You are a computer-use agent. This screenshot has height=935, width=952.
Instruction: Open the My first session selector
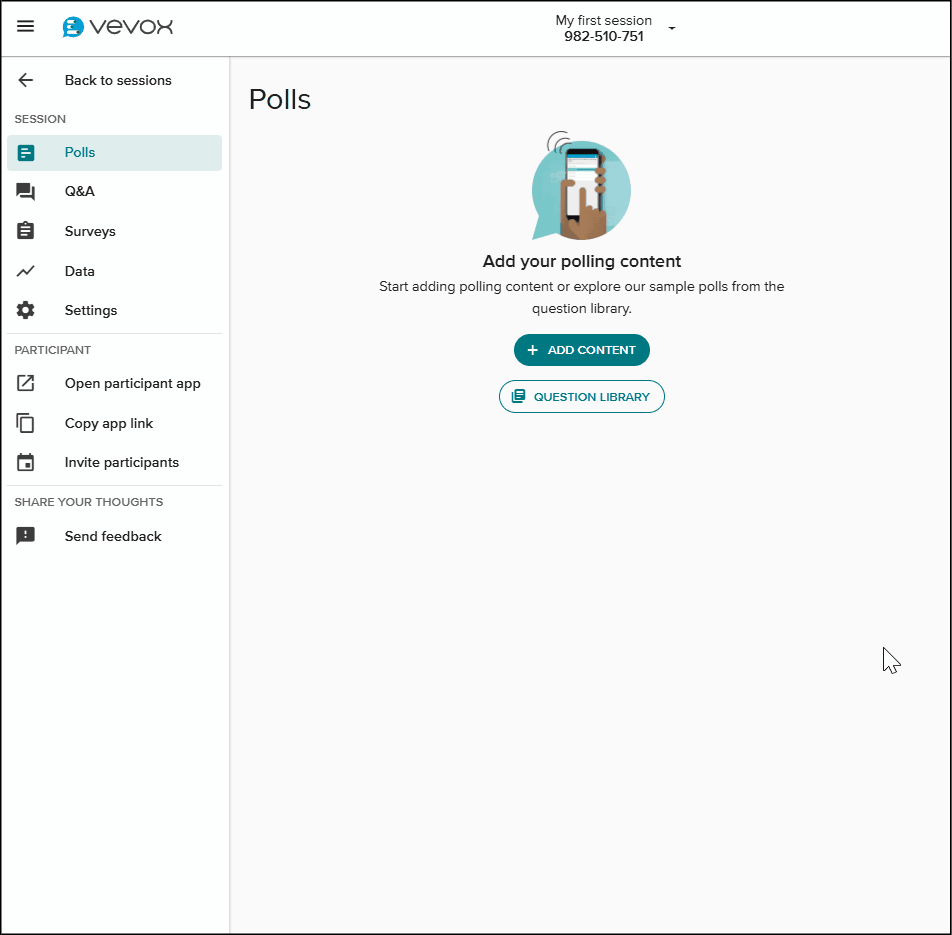603,28
